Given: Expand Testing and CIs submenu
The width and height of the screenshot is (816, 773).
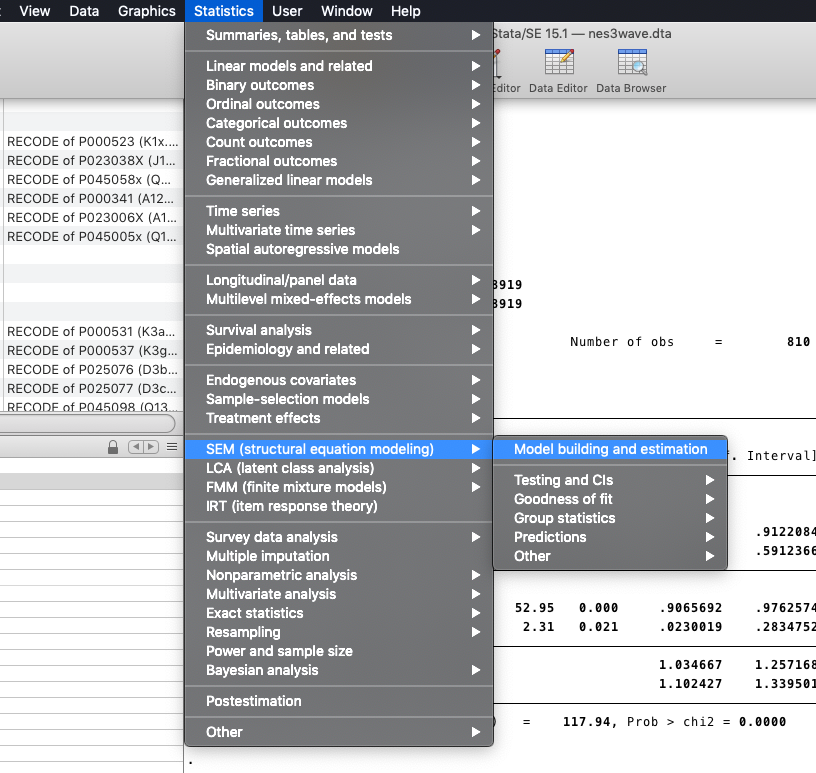Looking at the screenshot, I should pos(610,480).
